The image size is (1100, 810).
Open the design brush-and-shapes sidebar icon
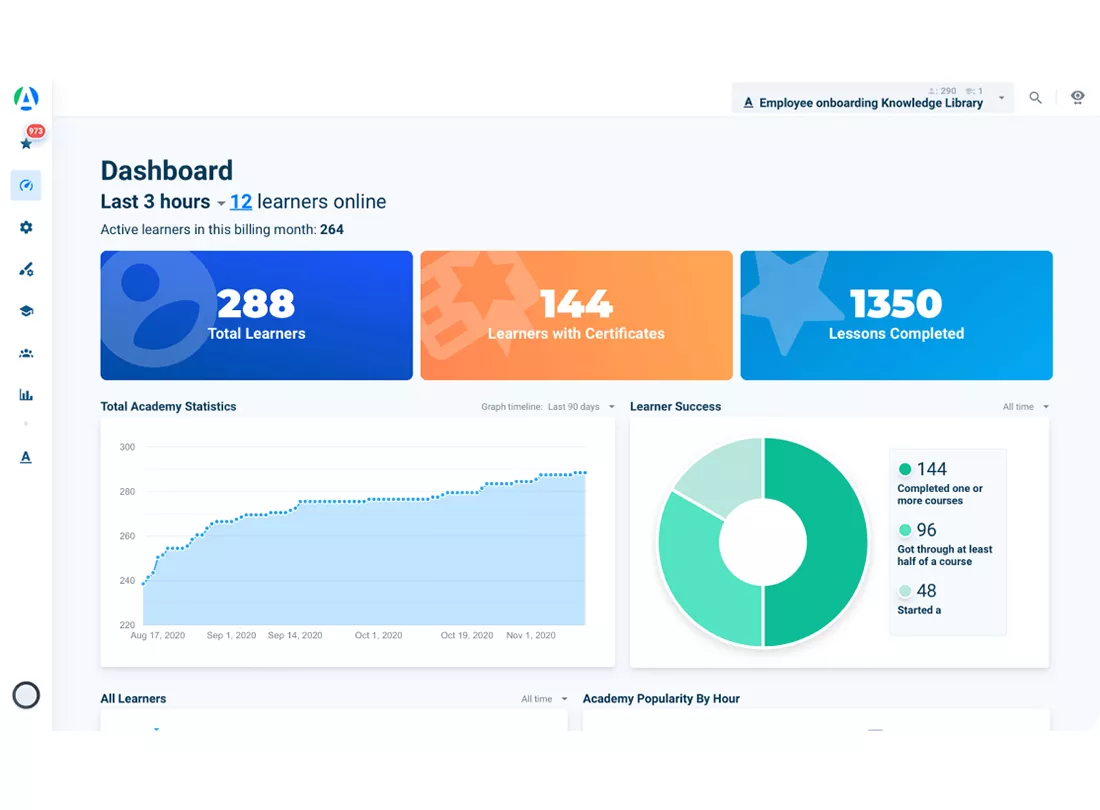click(x=26, y=269)
